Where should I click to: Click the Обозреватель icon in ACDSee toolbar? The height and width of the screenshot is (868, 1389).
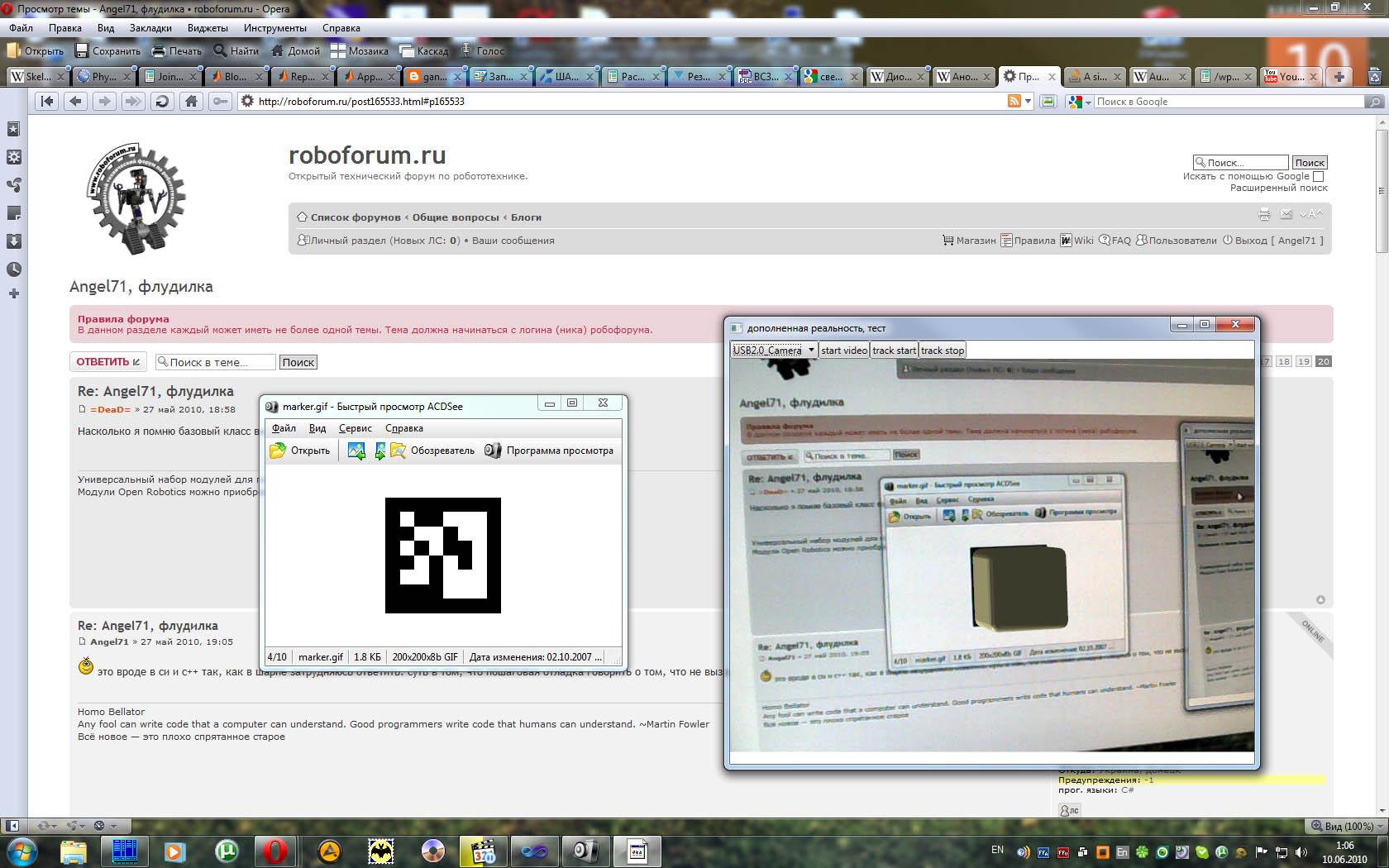point(399,451)
